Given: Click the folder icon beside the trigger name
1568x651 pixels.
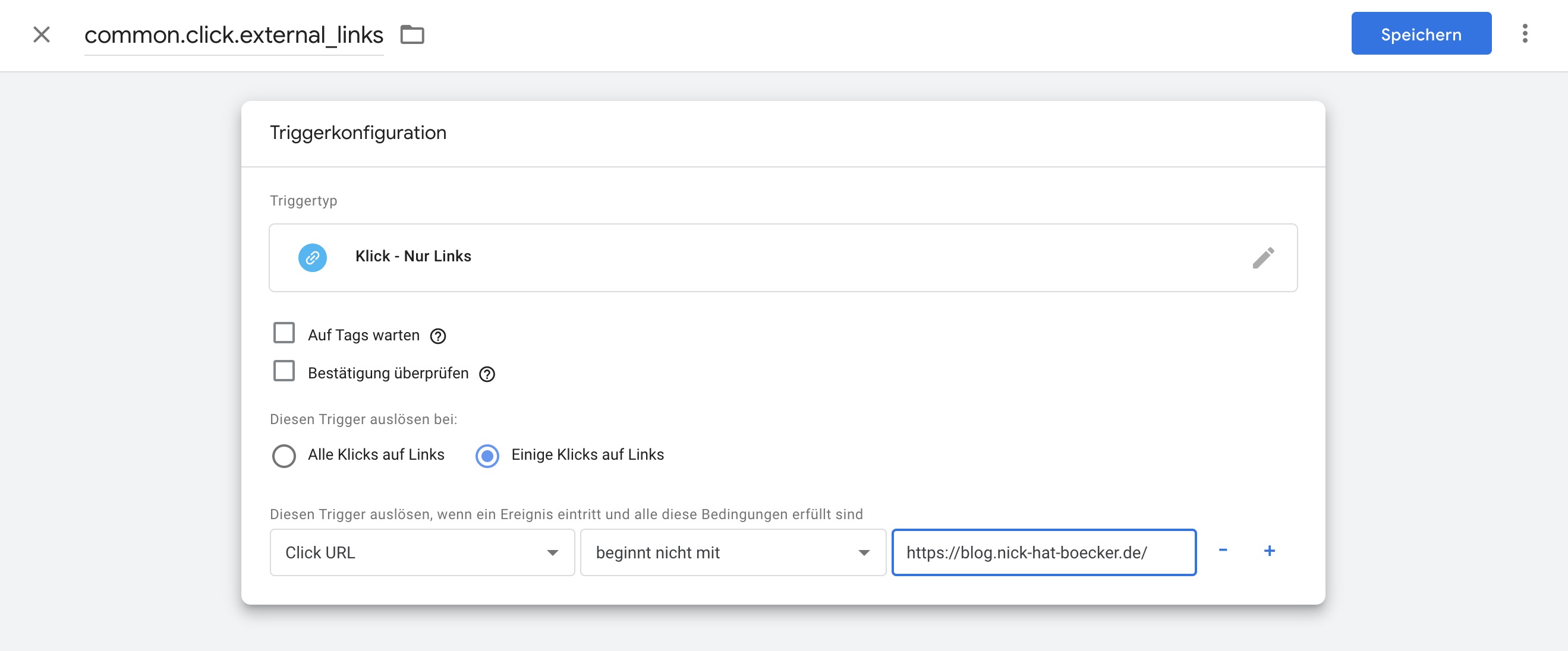Looking at the screenshot, I should tap(412, 34).
